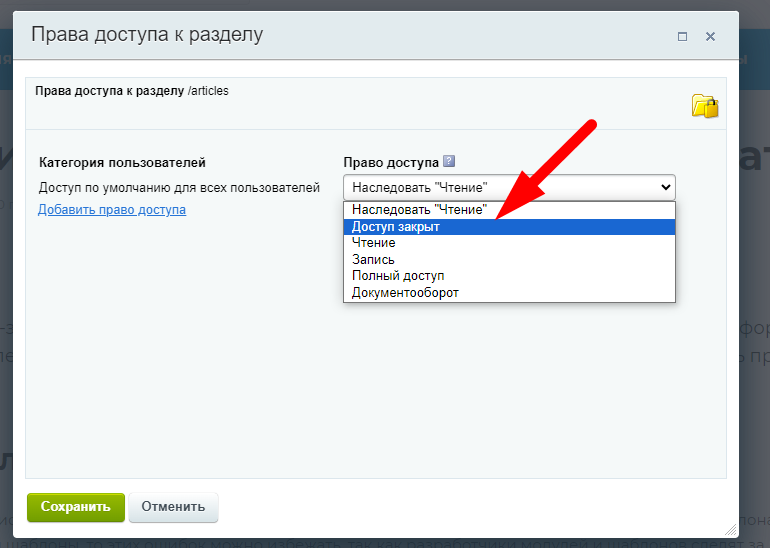Click the Категория пользователей column header

(x=122, y=162)
